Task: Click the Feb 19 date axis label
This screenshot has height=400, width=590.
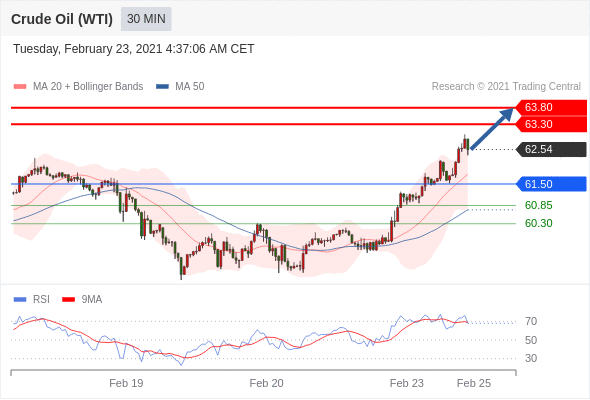Action: 126,383
